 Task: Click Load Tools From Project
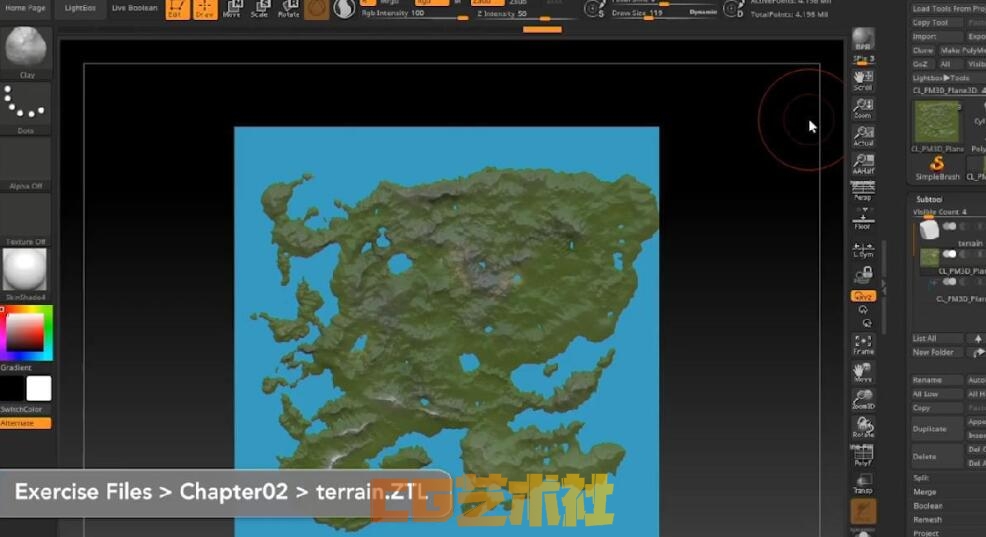click(948, 9)
